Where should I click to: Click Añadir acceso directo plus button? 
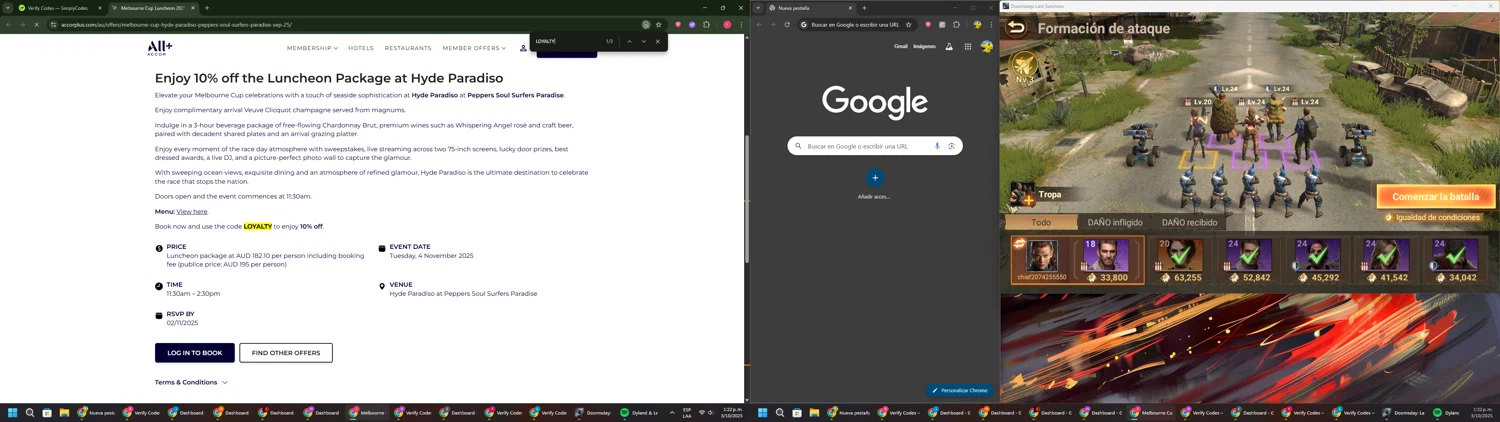(874, 178)
